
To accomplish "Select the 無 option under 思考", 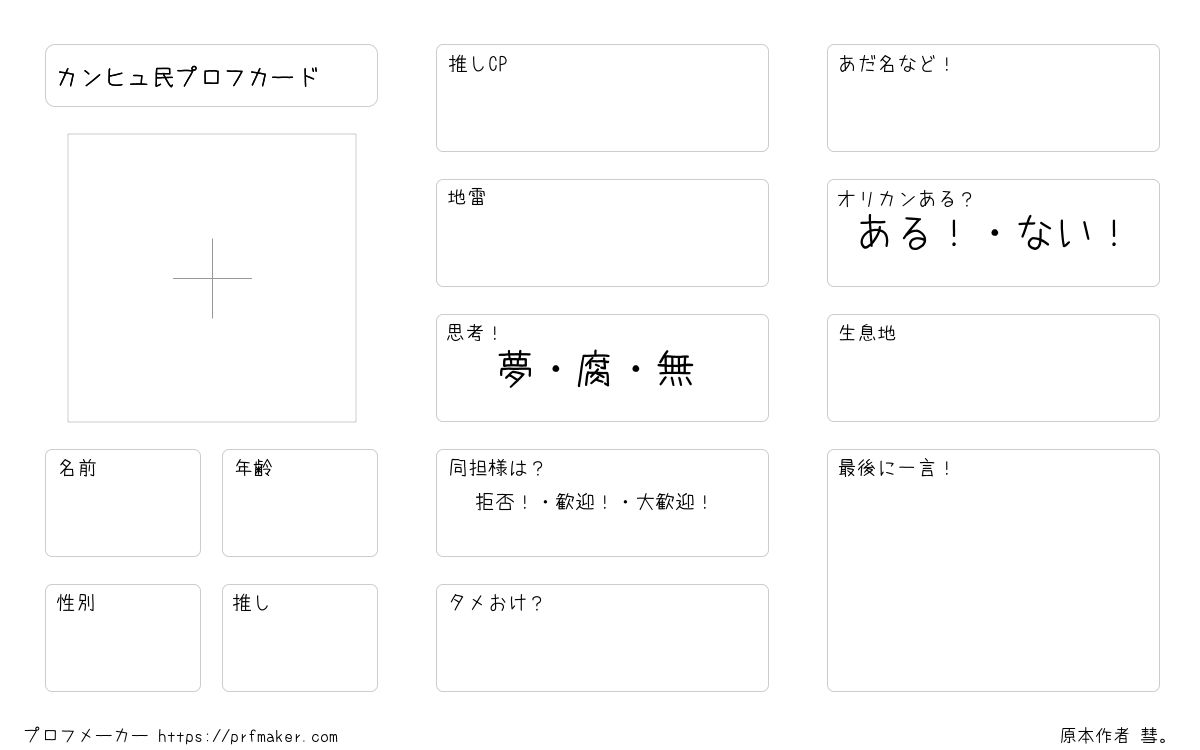I will [675, 370].
